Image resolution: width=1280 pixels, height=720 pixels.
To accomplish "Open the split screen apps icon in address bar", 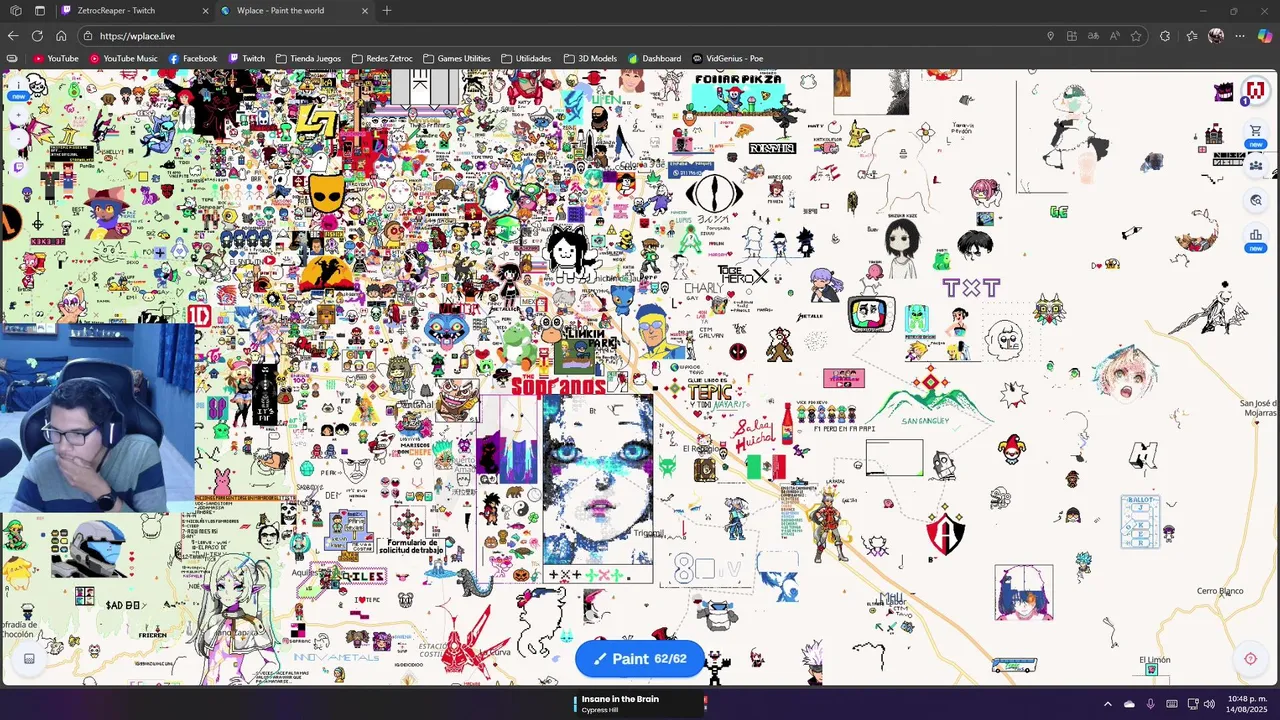I will pos(1072,36).
